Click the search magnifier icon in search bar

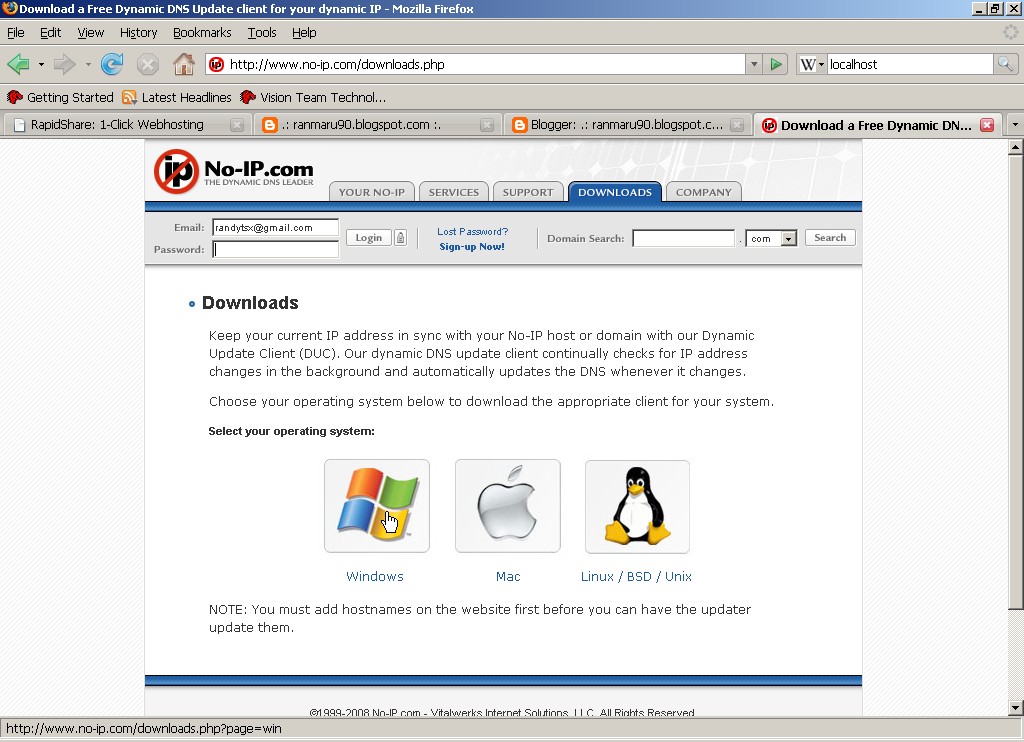(x=1004, y=64)
